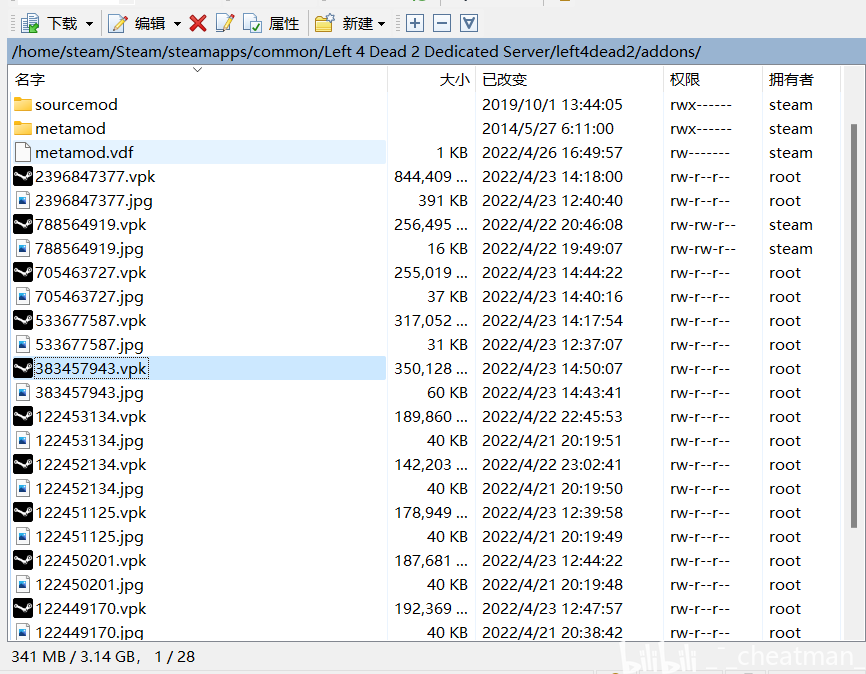Select the file name 122451125.vpk
The width and height of the screenshot is (866, 674).
(91, 513)
